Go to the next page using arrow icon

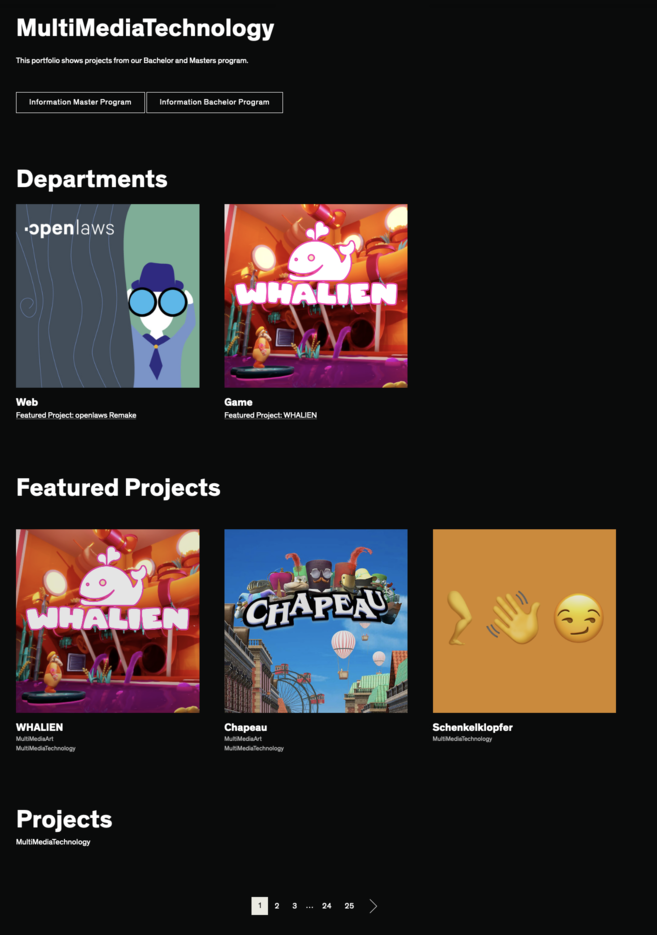(373, 906)
